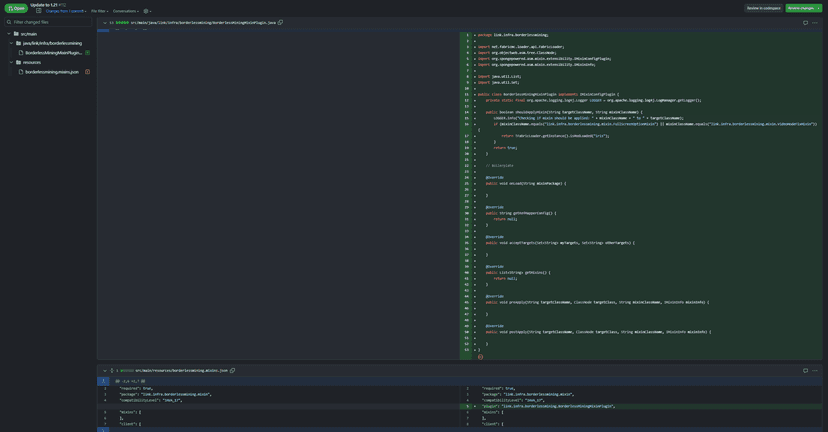Click Update to 1.21 pull request title
This screenshot has width=828, height=432.
[44, 5]
